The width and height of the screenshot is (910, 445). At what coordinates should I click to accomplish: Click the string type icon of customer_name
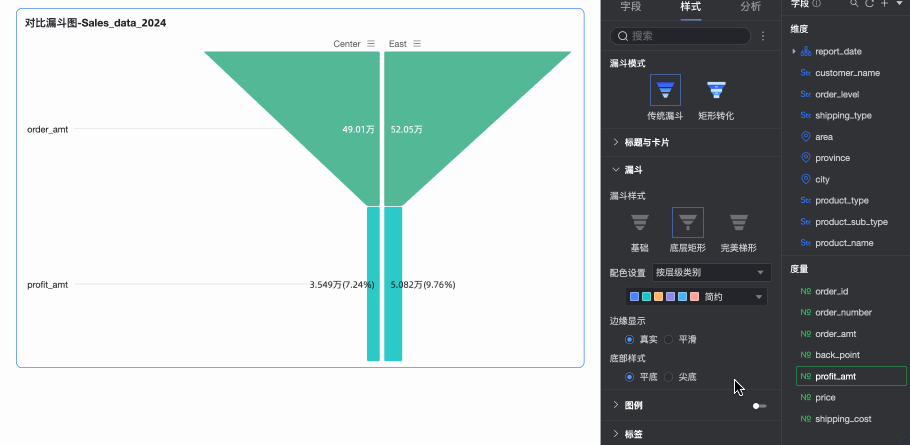coord(806,73)
